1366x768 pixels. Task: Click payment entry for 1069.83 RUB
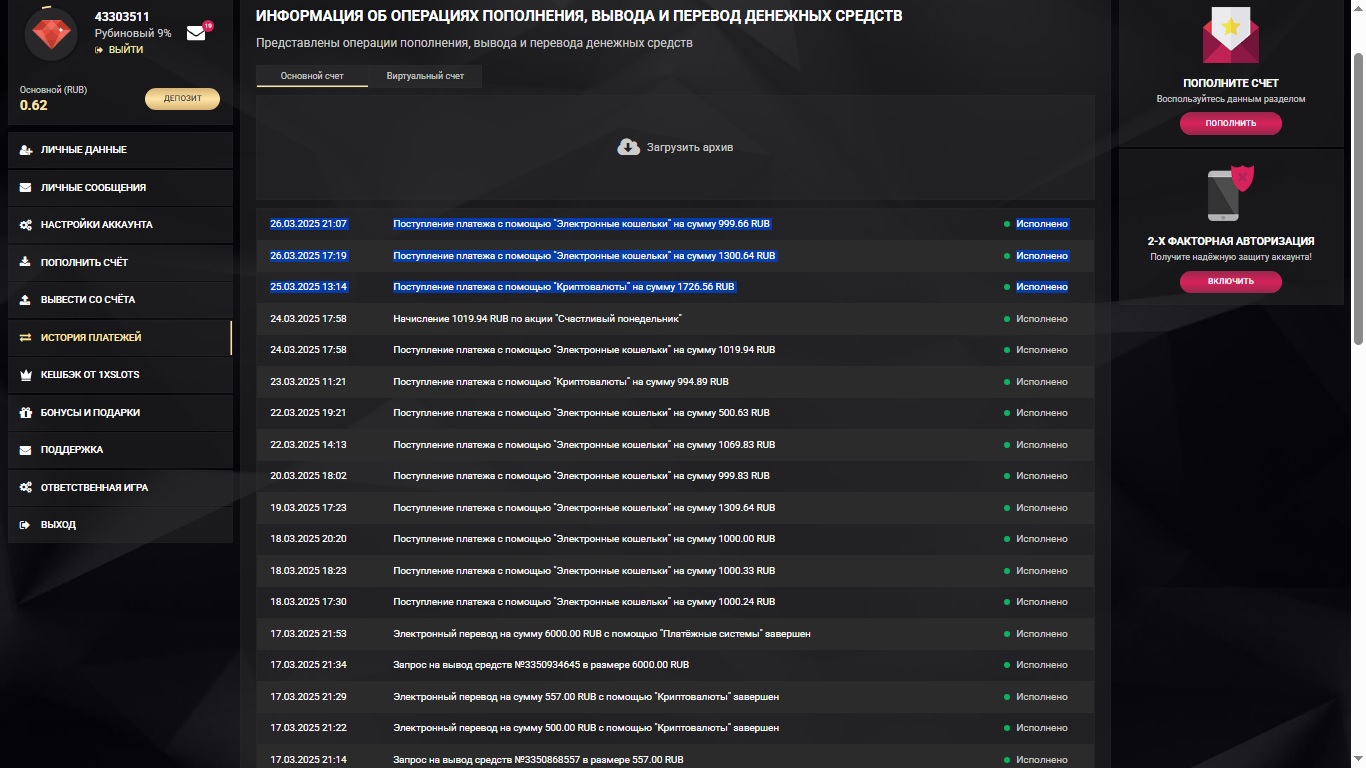click(x=584, y=445)
